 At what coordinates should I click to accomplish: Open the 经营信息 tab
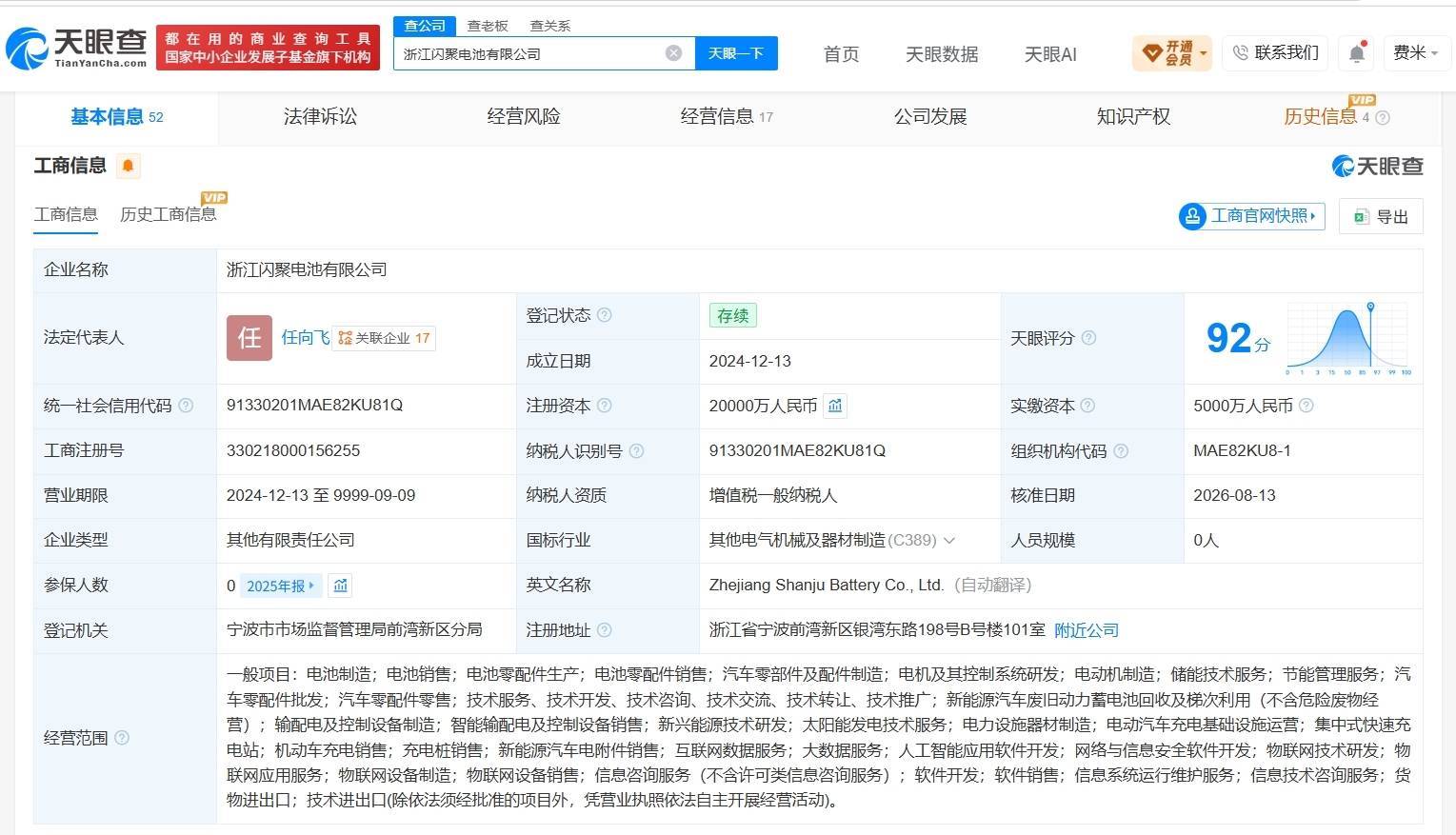point(727,117)
